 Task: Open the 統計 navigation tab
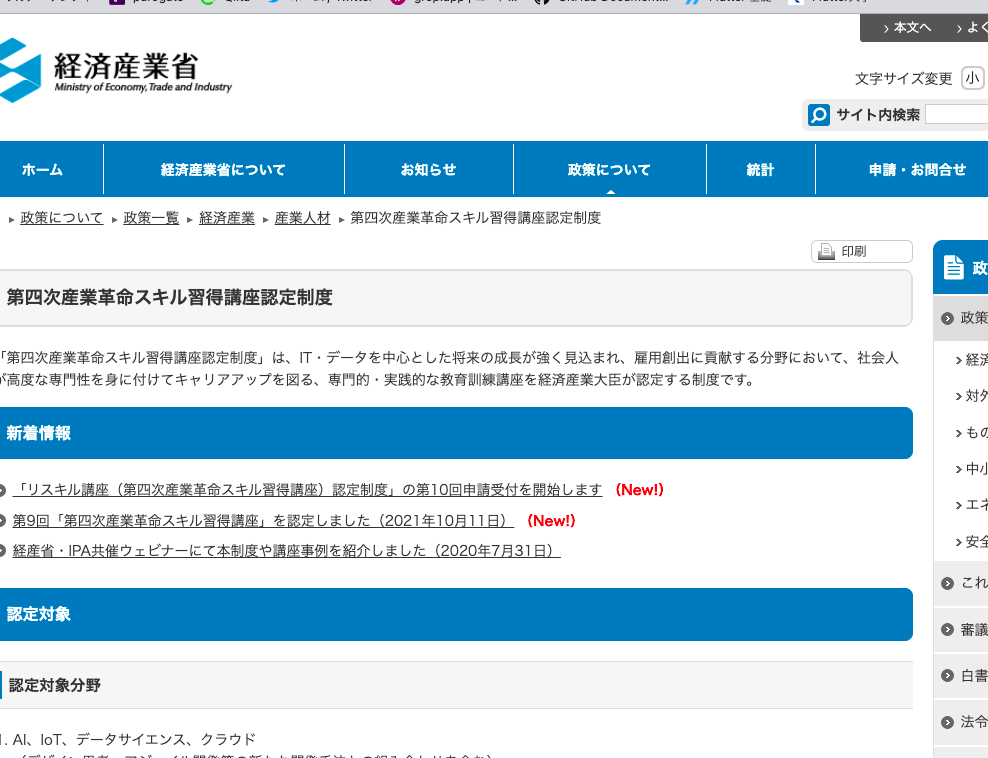pyautogui.click(x=761, y=169)
